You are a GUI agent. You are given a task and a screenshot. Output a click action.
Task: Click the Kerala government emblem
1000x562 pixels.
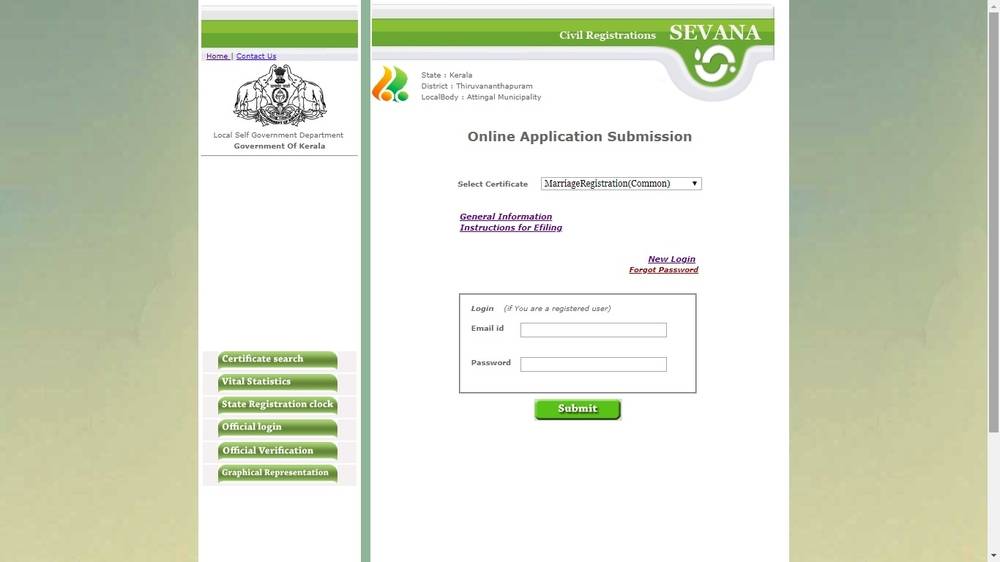click(x=279, y=95)
